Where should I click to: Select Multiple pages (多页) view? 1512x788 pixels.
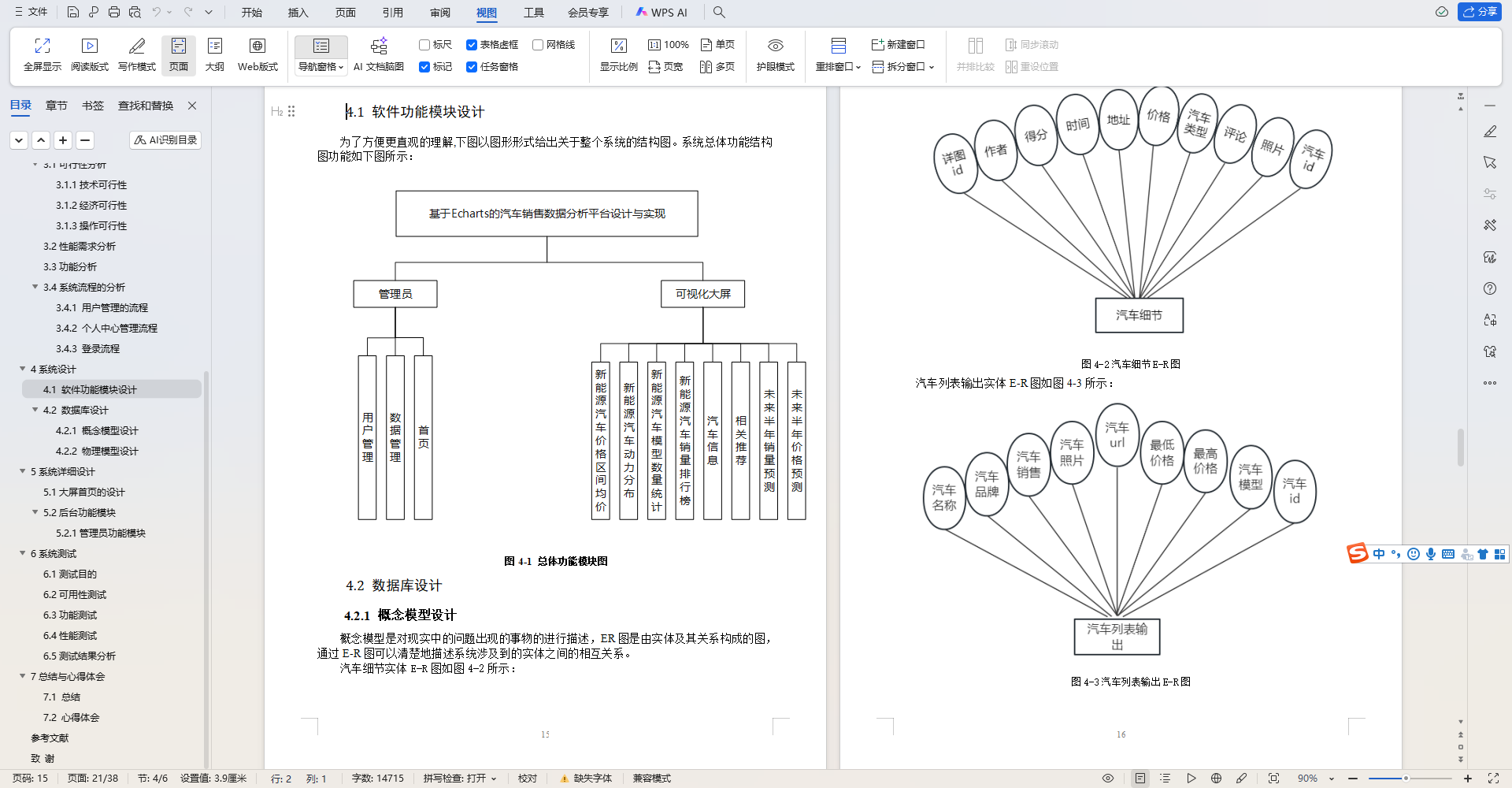pyautogui.click(x=717, y=67)
